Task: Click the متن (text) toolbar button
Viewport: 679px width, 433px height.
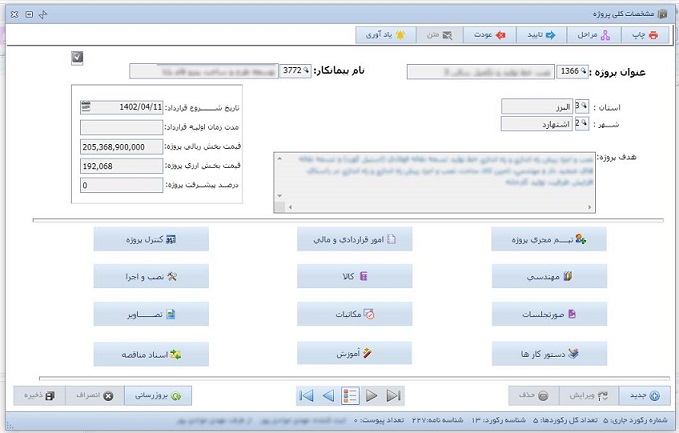Action: [440, 35]
